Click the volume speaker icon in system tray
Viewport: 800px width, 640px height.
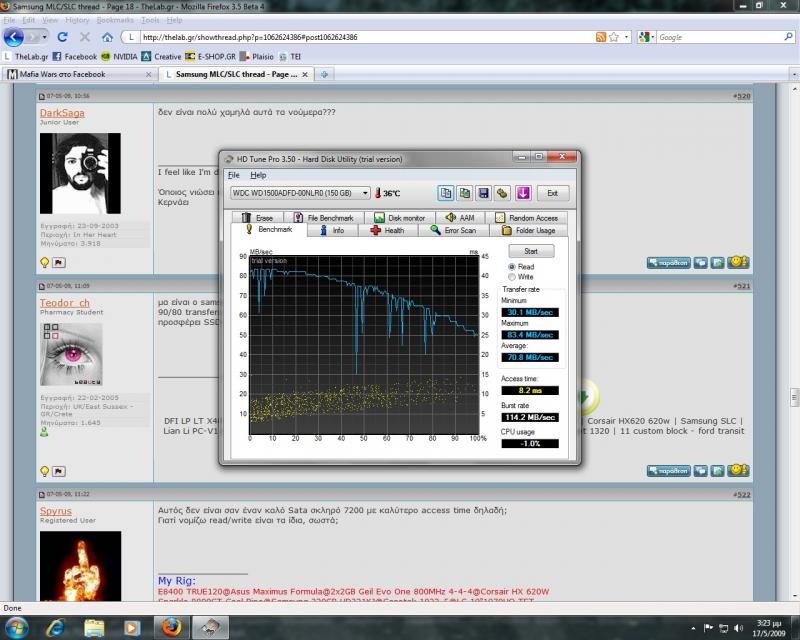coord(738,628)
